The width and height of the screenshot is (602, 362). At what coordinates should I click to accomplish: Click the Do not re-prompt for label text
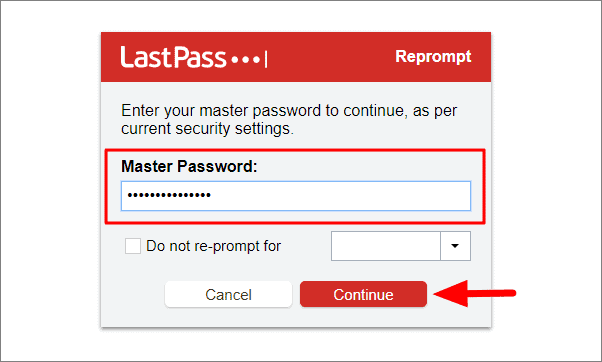pos(213,246)
